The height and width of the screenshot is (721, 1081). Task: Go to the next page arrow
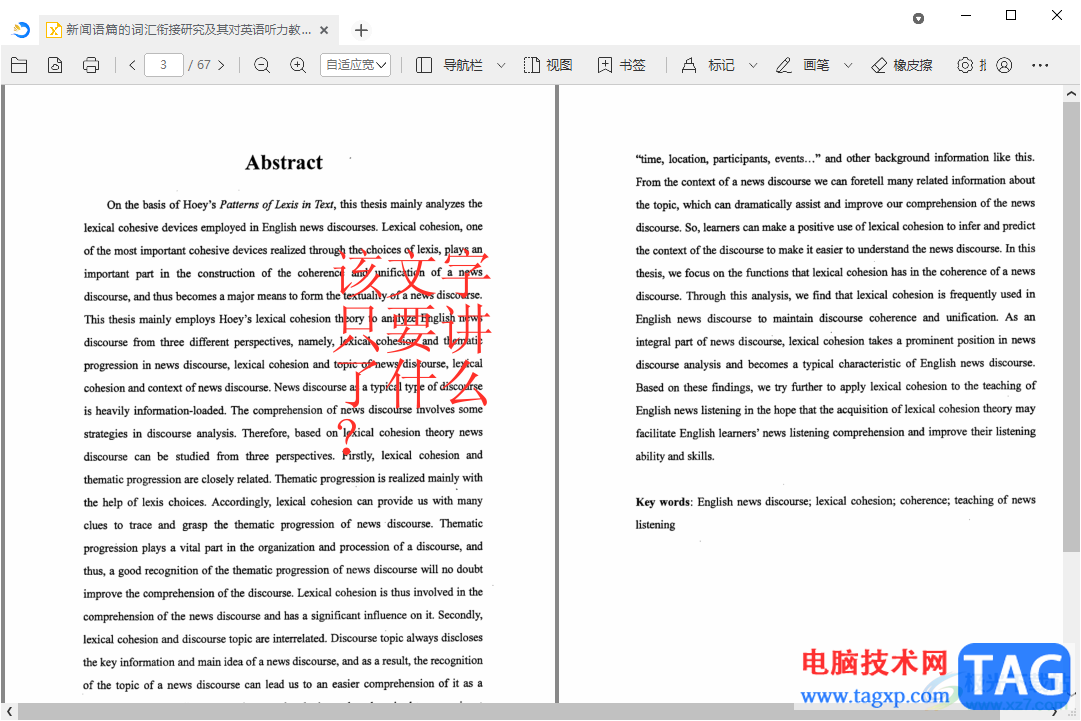(x=221, y=65)
